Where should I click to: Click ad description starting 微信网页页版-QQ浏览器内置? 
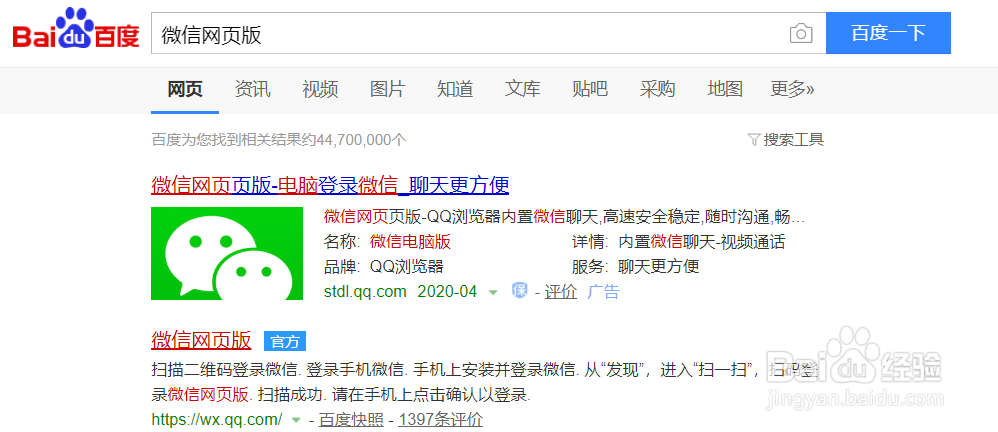tap(565, 218)
